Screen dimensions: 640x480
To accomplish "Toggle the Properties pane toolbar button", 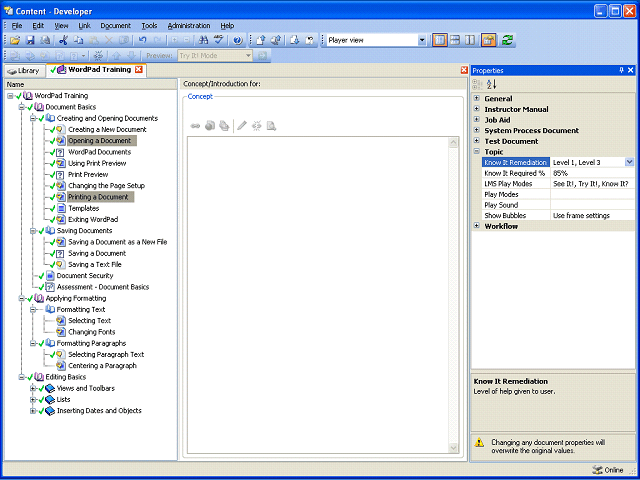I will [x=489, y=40].
